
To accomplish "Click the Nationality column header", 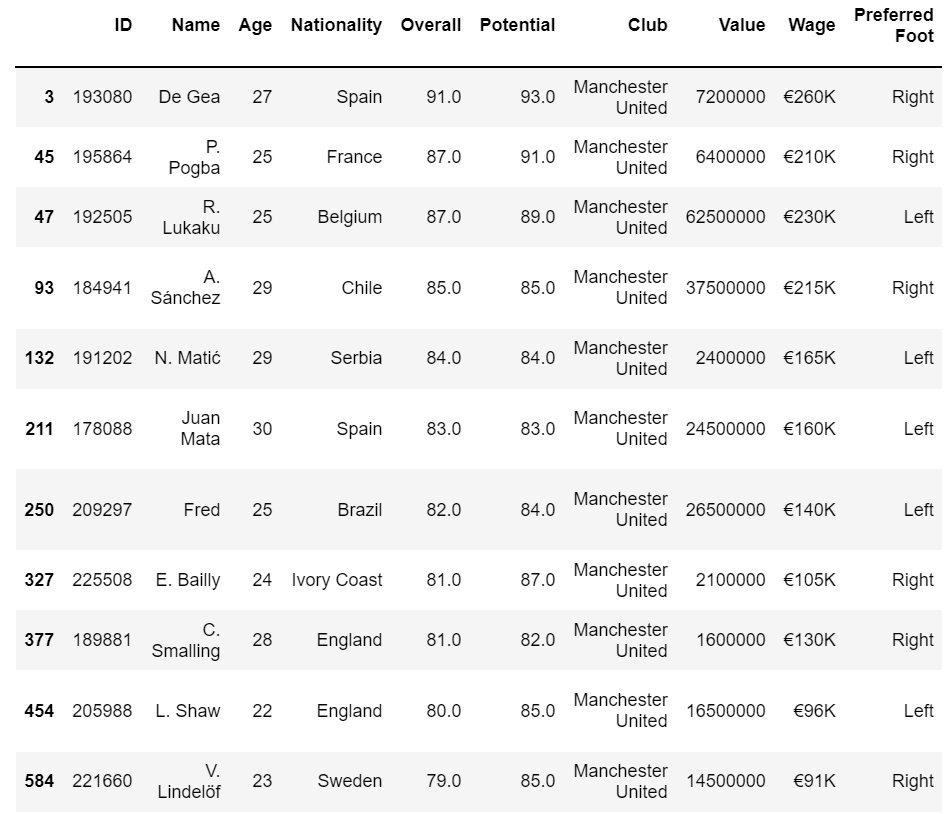I will point(336,25).
